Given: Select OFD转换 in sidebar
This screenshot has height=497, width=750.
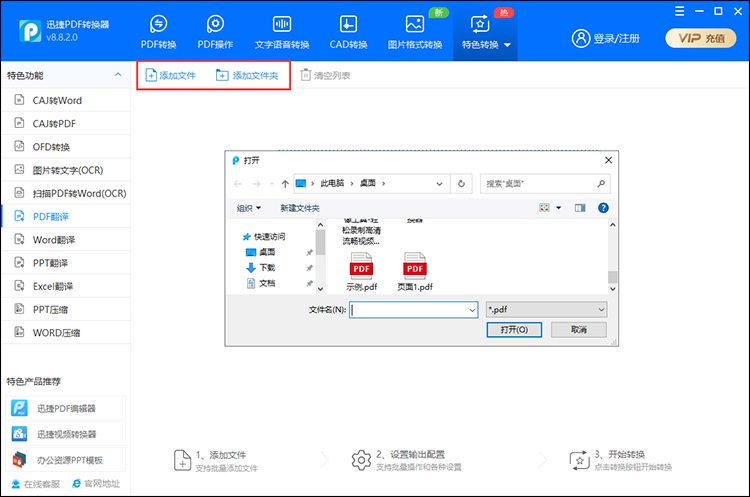Looking at the screenshot, I should (66, 147).
